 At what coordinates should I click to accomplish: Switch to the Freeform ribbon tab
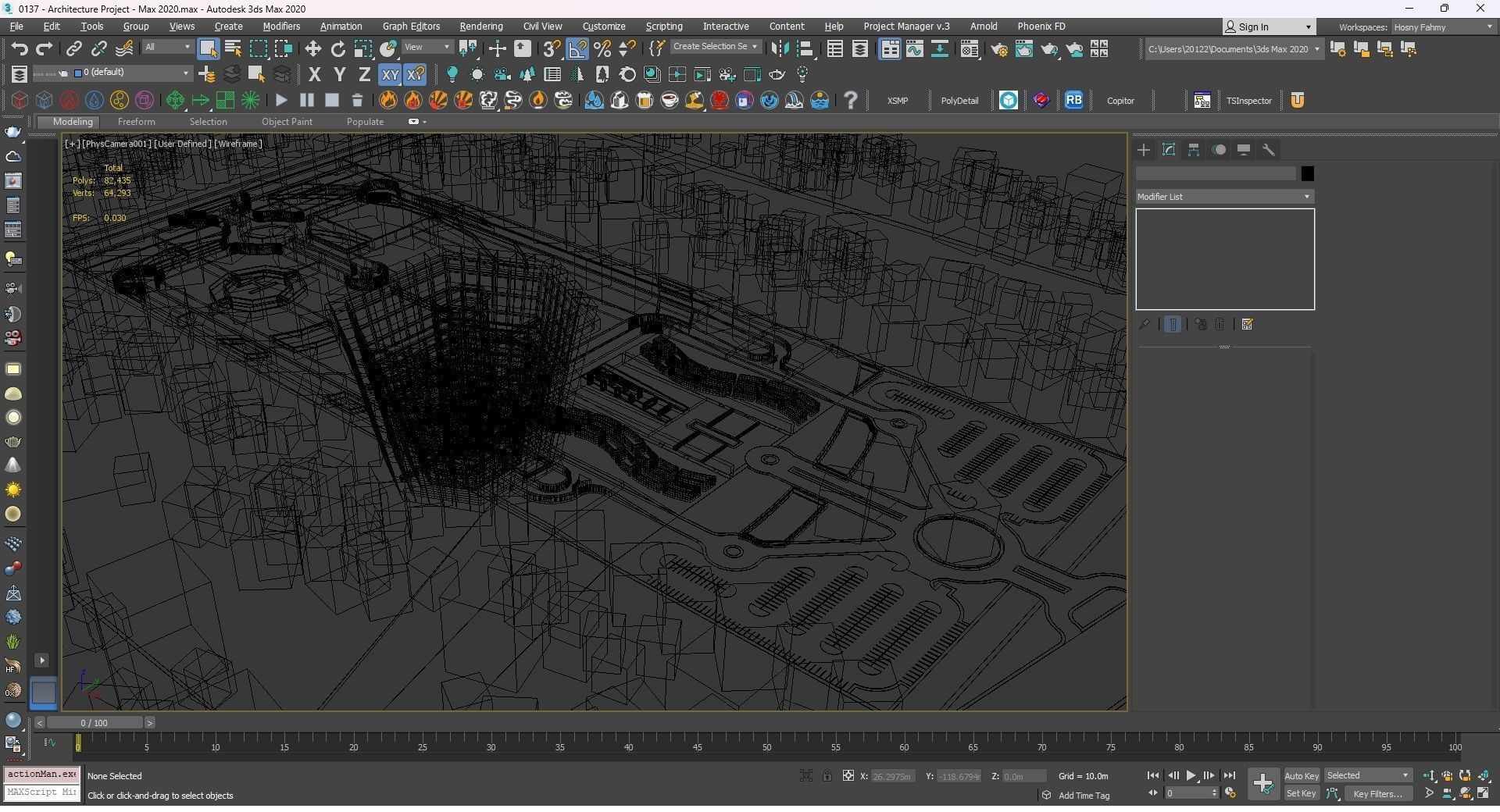click(x=136, y=122)
